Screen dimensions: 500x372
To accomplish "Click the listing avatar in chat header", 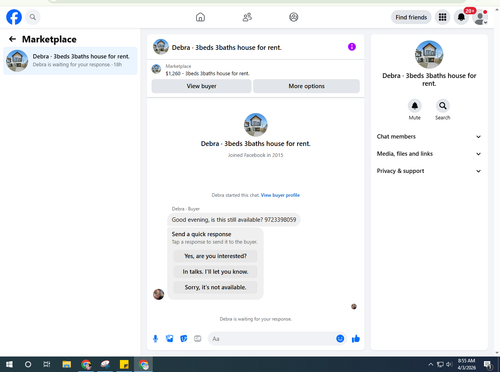I will click(x=161, y=47).
